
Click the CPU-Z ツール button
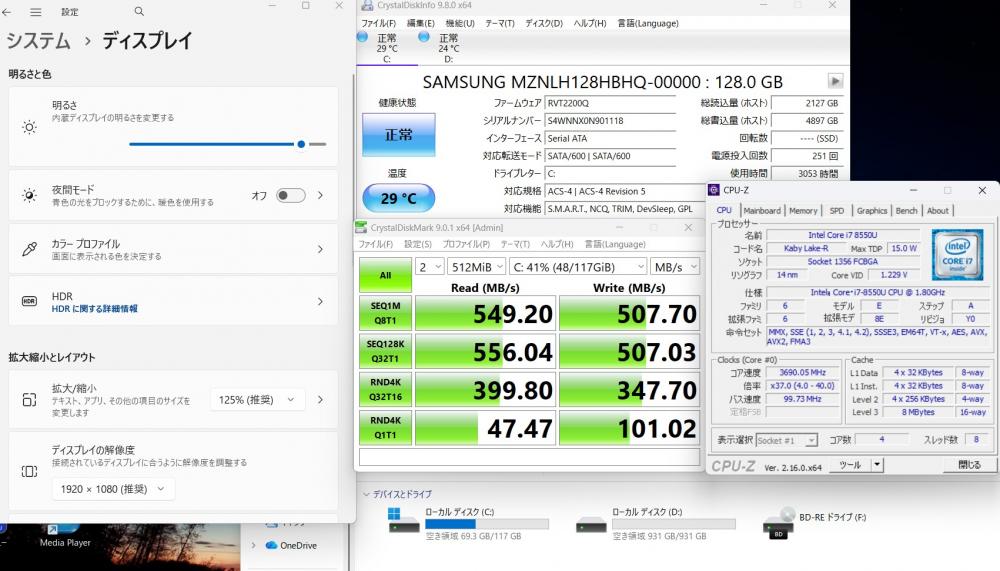(x=850, y=465)
